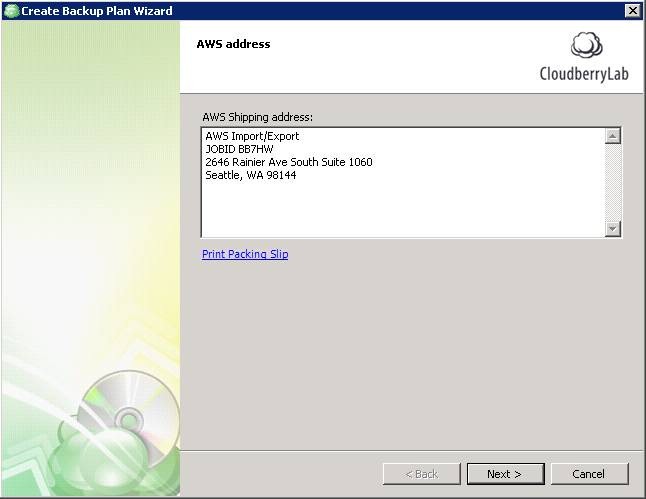Click the CloudberryLab brand text
The height and width of the screenshot is (499, 646).
pyautogui.click(x=584, y=74)
